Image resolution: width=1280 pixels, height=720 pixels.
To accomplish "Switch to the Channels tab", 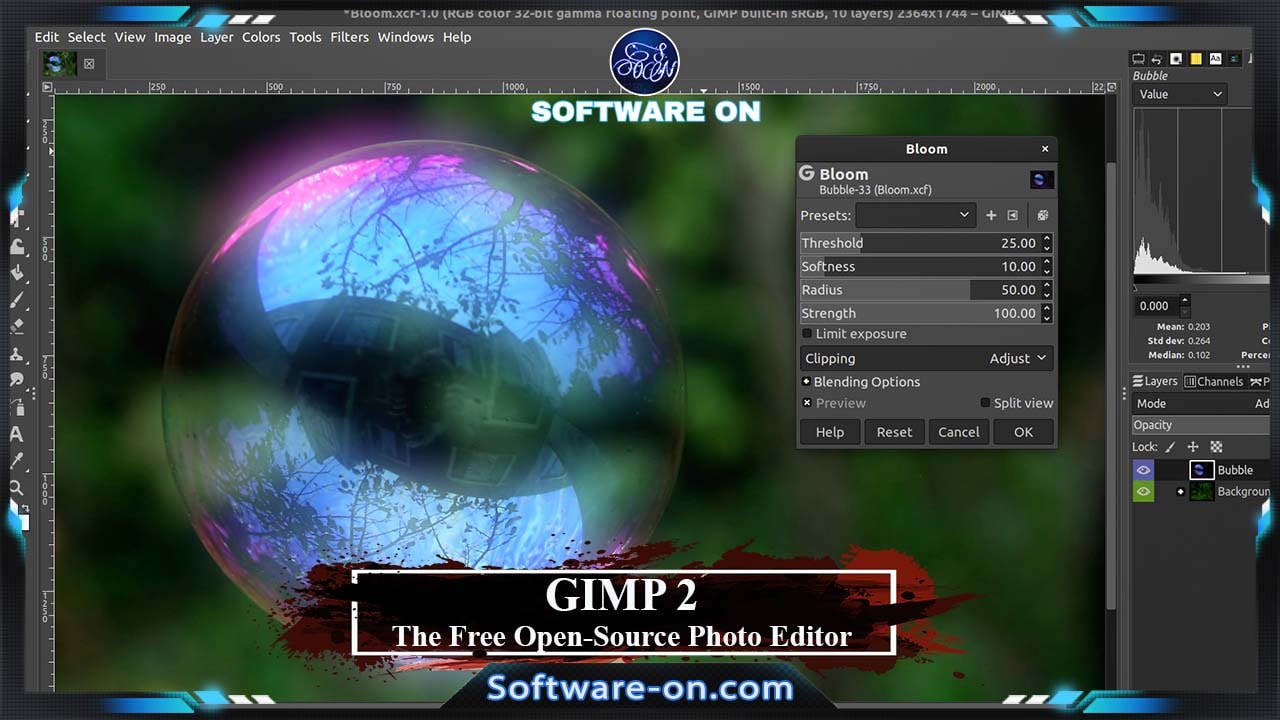I will [1214, 381].
